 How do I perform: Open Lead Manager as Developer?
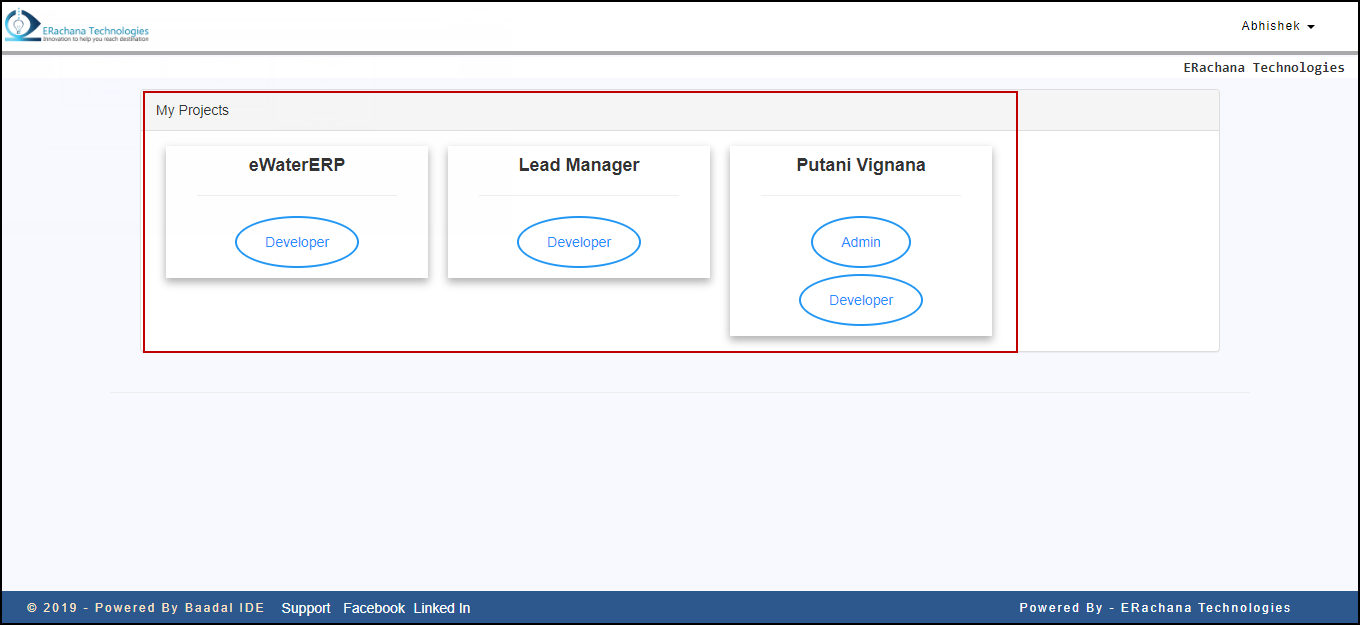coord(579,242)
